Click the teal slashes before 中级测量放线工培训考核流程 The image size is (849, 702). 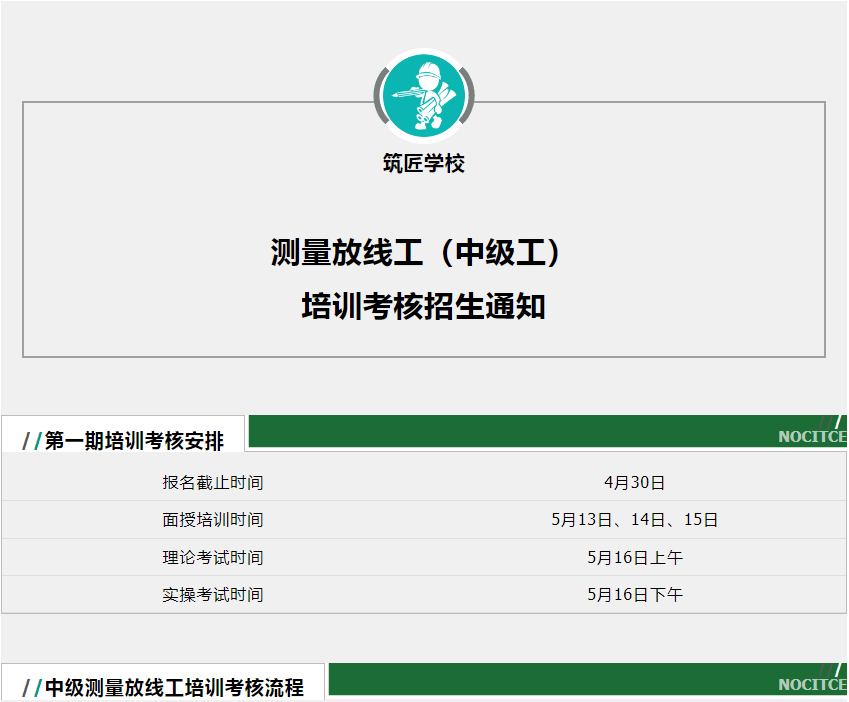32,688
